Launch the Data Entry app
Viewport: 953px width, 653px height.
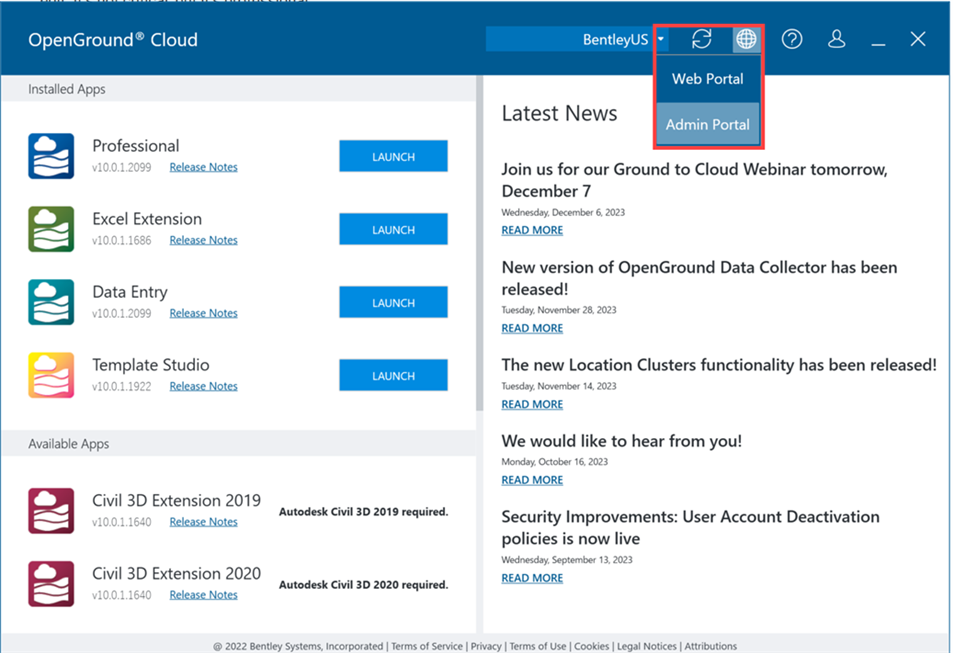pyautogui.click(x=393, y=302)
